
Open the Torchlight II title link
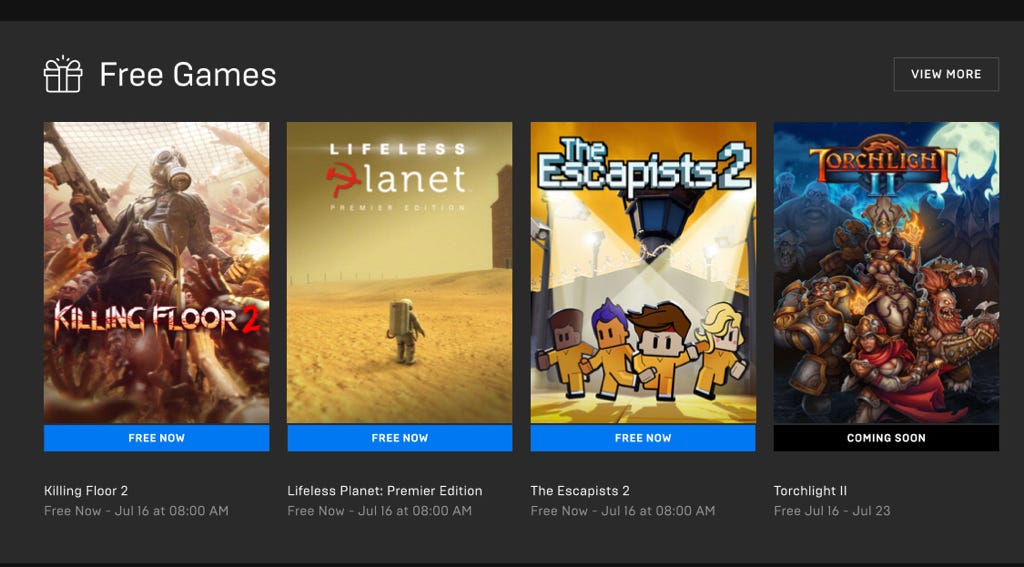[810, 491]
